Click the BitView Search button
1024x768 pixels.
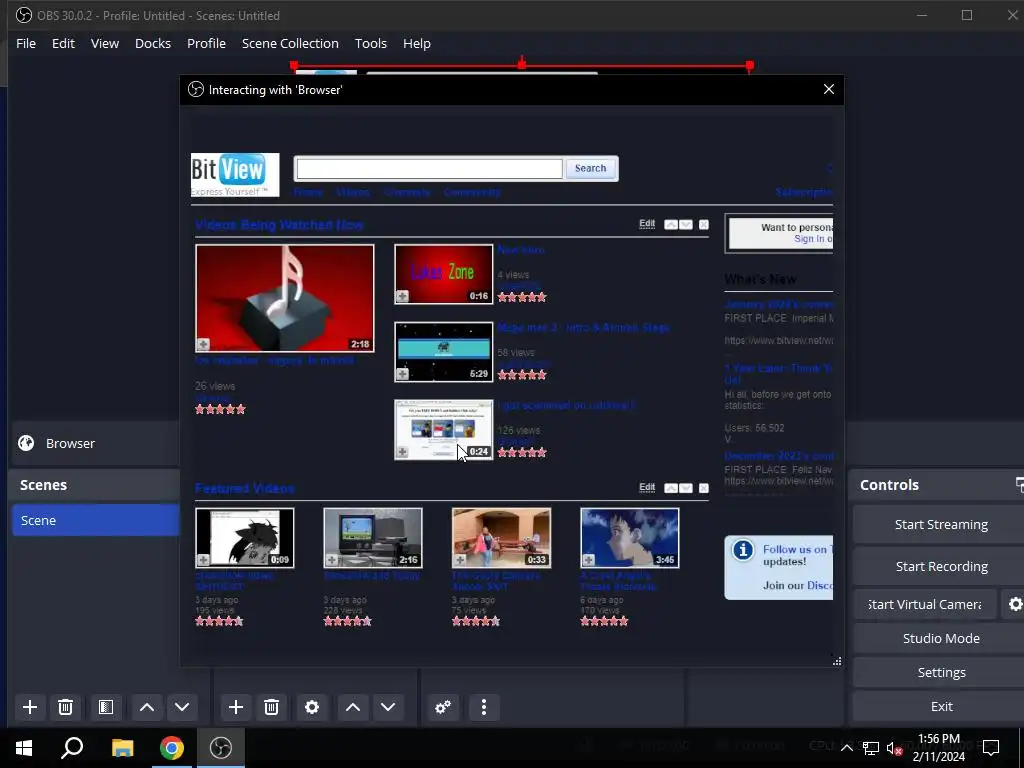590,168
